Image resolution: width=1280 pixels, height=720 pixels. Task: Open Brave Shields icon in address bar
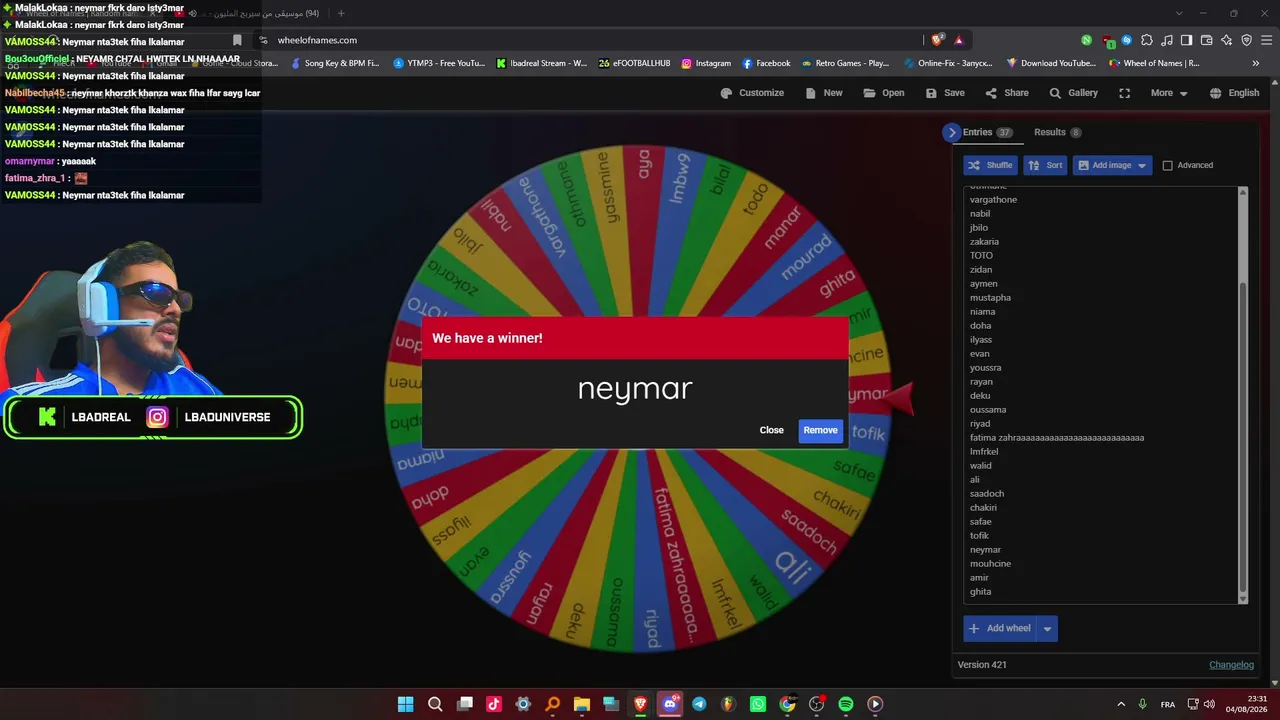coord(937,40)
